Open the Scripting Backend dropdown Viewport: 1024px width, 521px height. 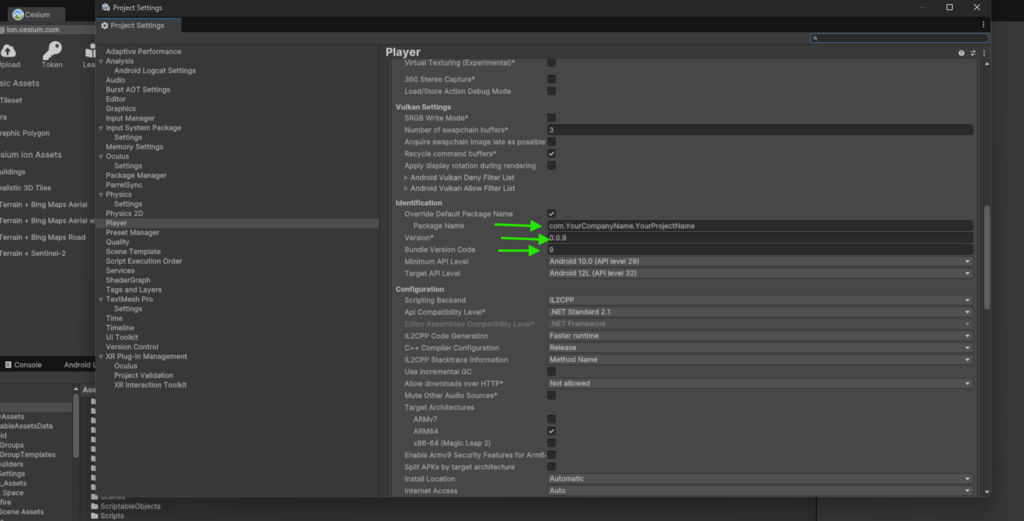(x=759, y=300)
